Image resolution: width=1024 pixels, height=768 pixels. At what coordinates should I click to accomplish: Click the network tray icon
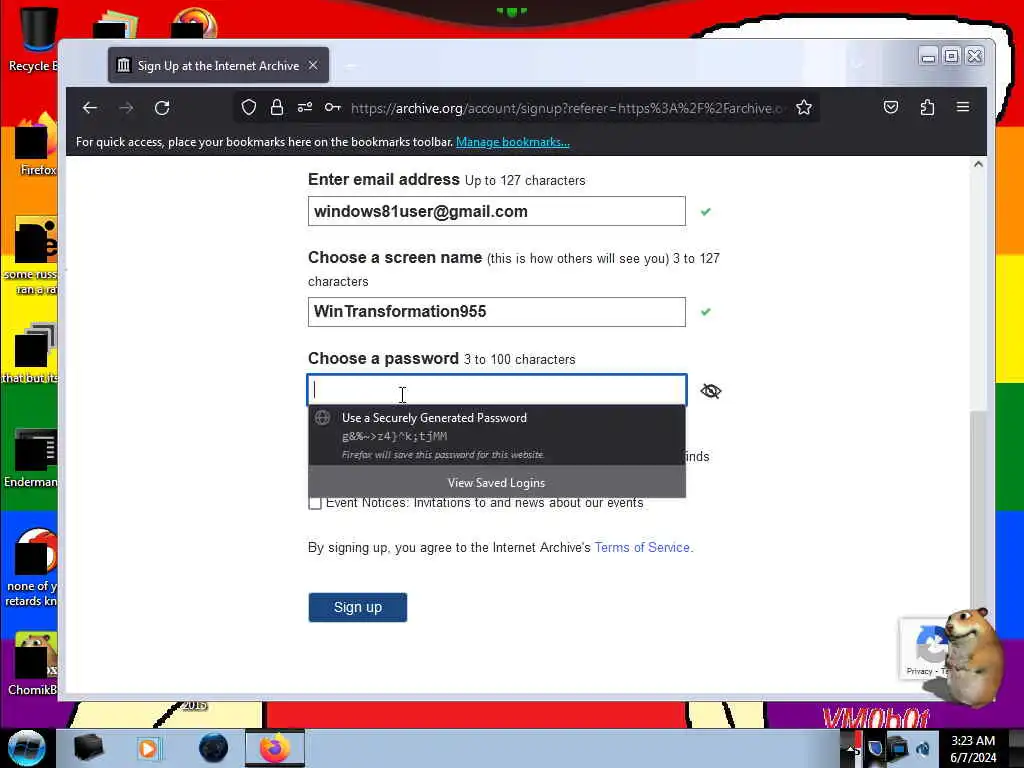point(898,748)
